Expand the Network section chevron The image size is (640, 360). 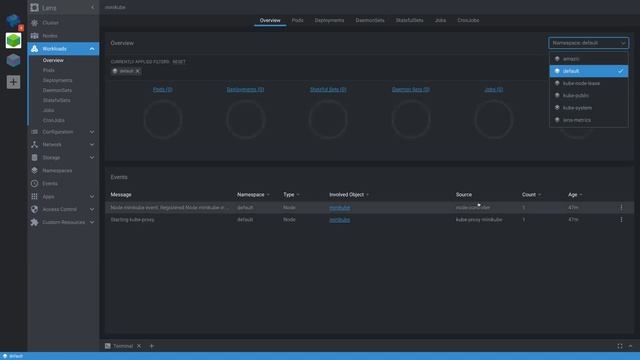pos(92,144)
